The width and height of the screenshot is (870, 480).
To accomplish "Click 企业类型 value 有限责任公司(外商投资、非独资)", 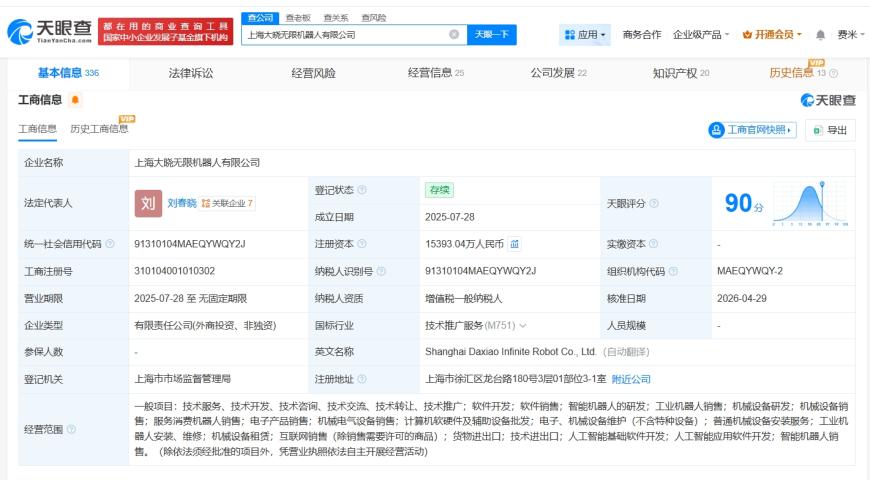I will [x=205, y=325].
